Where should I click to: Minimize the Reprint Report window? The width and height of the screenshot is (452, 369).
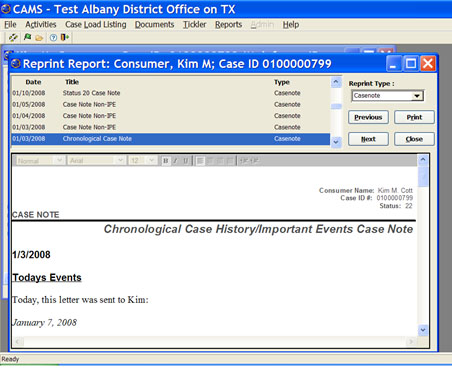pos(393,63)
